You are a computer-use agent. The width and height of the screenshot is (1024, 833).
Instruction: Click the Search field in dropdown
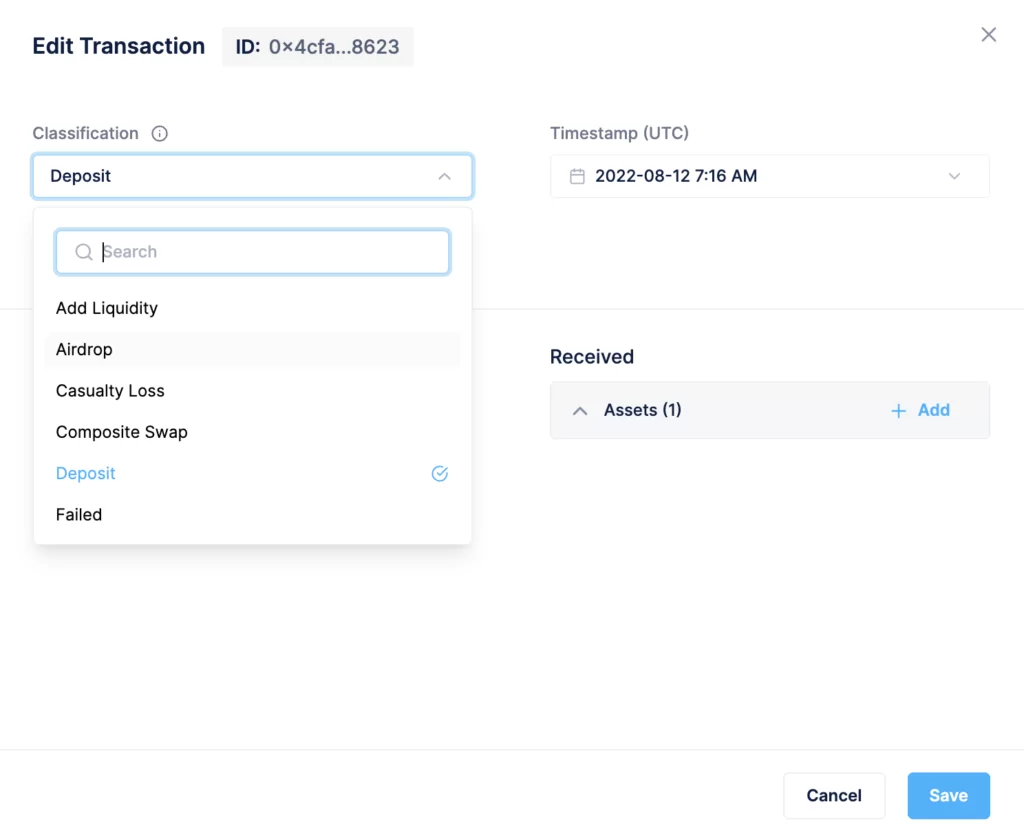253,252
